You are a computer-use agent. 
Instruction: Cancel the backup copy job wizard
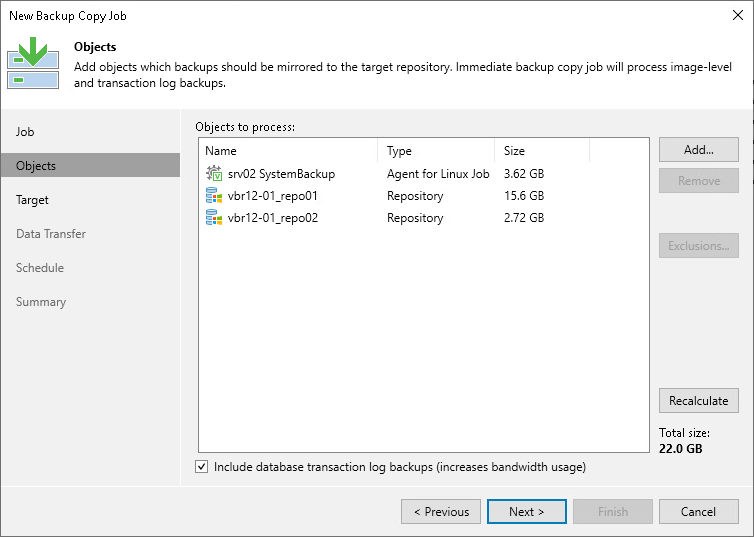[x=699, y=512]
